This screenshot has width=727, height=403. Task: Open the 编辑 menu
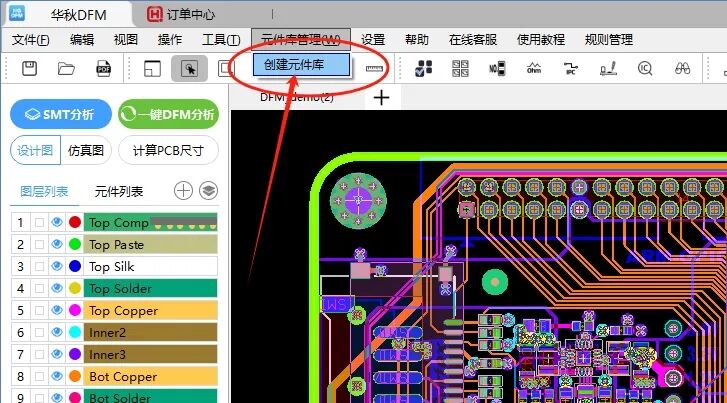click(x=82, y=40)
